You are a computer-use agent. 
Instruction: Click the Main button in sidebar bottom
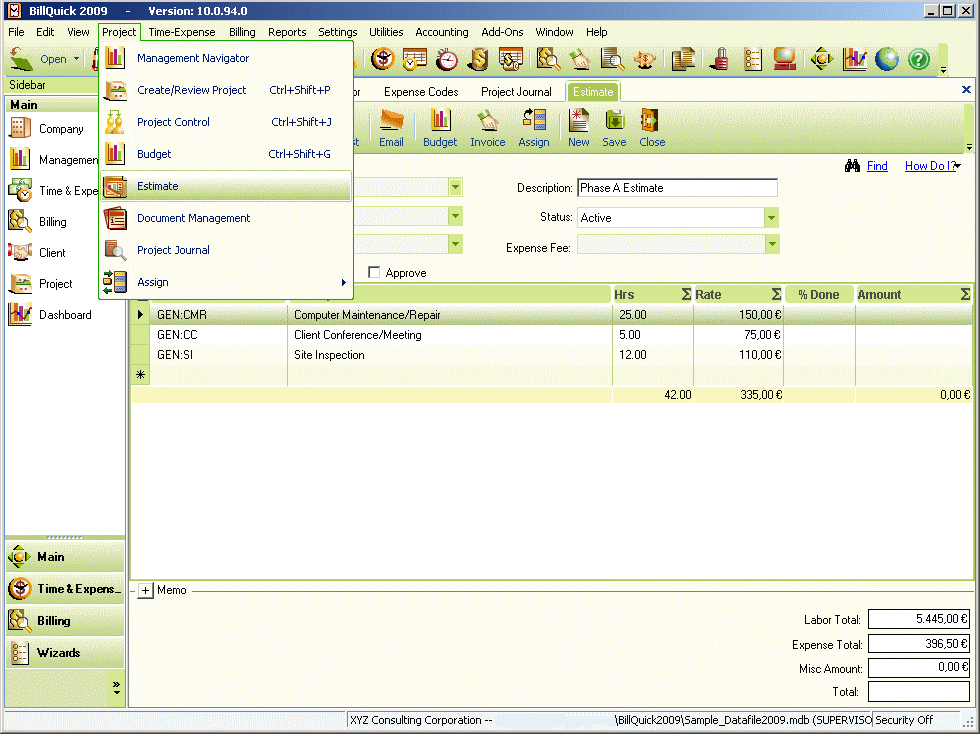click(x=65, y=556)
